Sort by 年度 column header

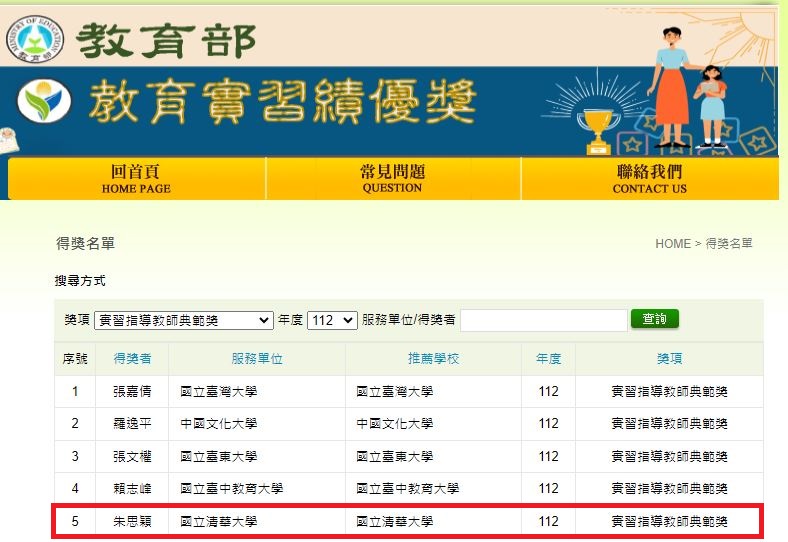pyautogui.click(x=548, y=358)
